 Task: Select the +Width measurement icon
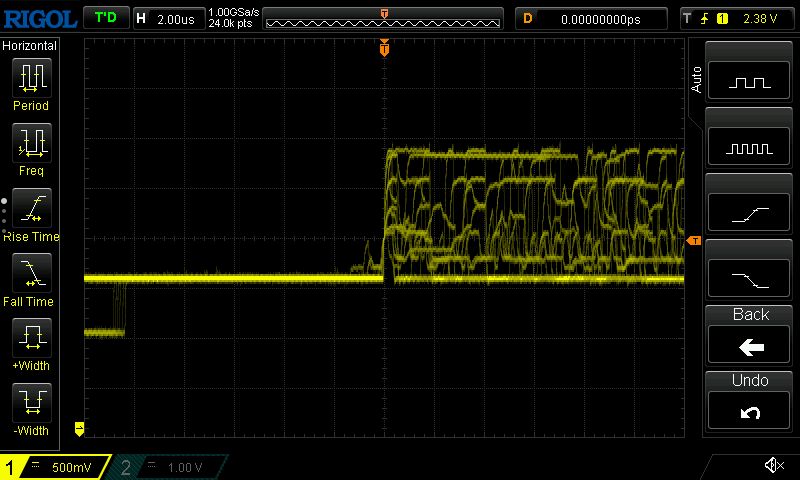[31, 343]
